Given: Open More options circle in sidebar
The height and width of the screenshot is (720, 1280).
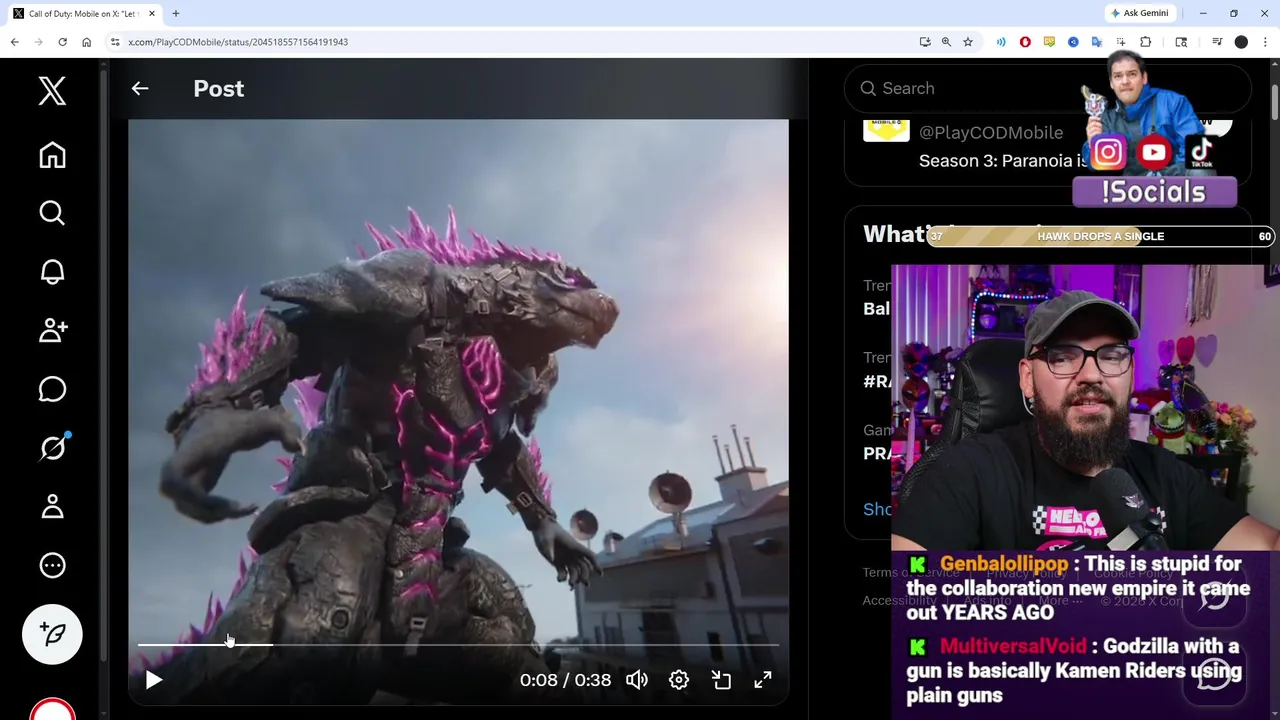Looking at the screenshot, I should (x=52, y=565).
